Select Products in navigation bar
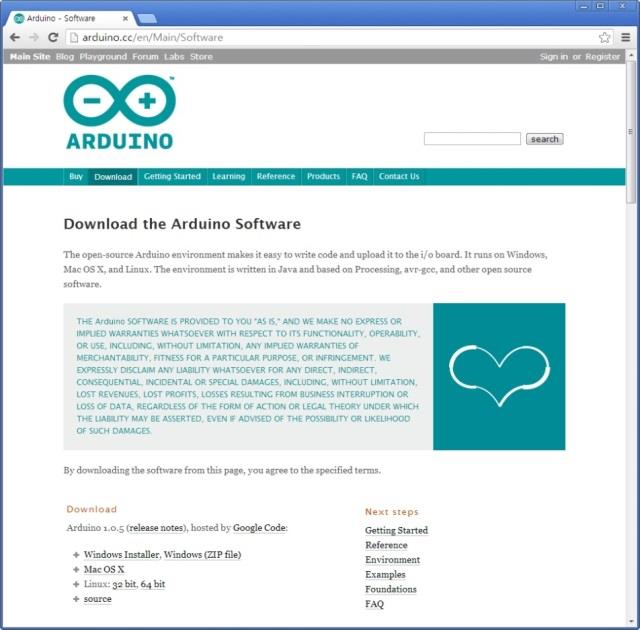 [x=323, y=176]
